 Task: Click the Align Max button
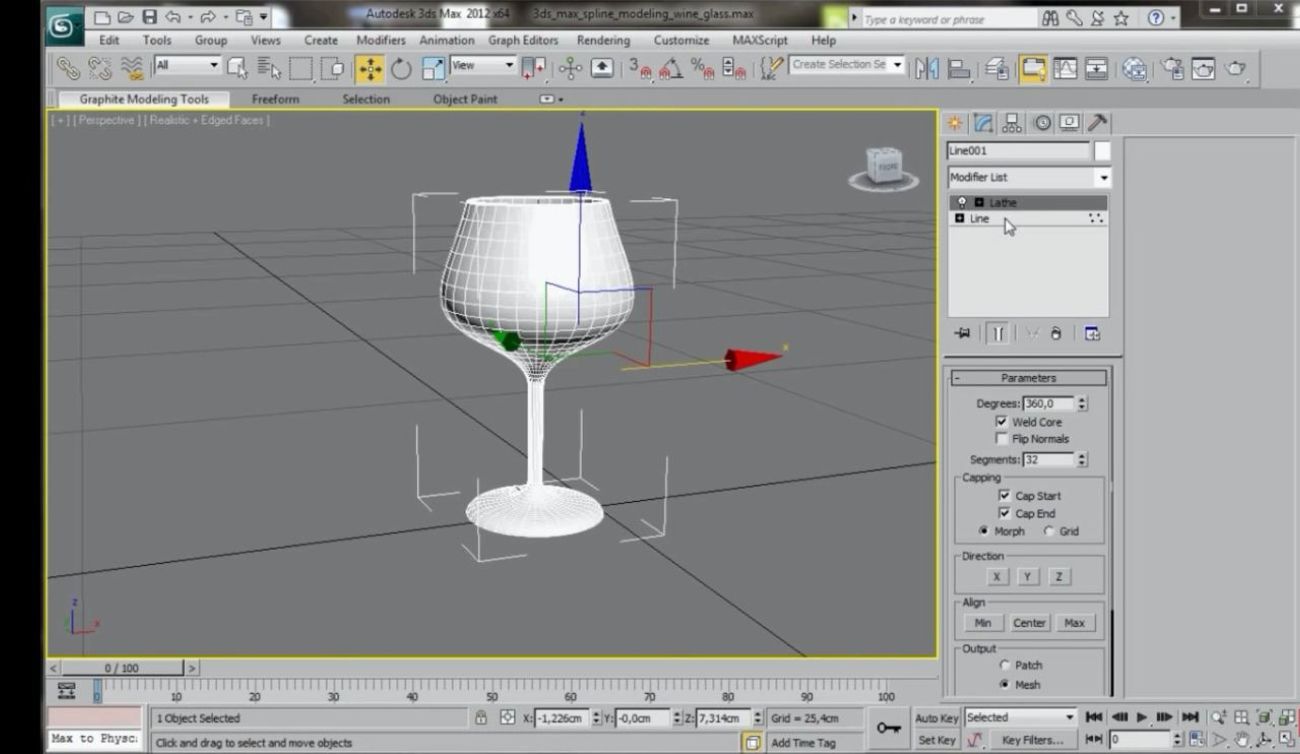[1074, 622]
